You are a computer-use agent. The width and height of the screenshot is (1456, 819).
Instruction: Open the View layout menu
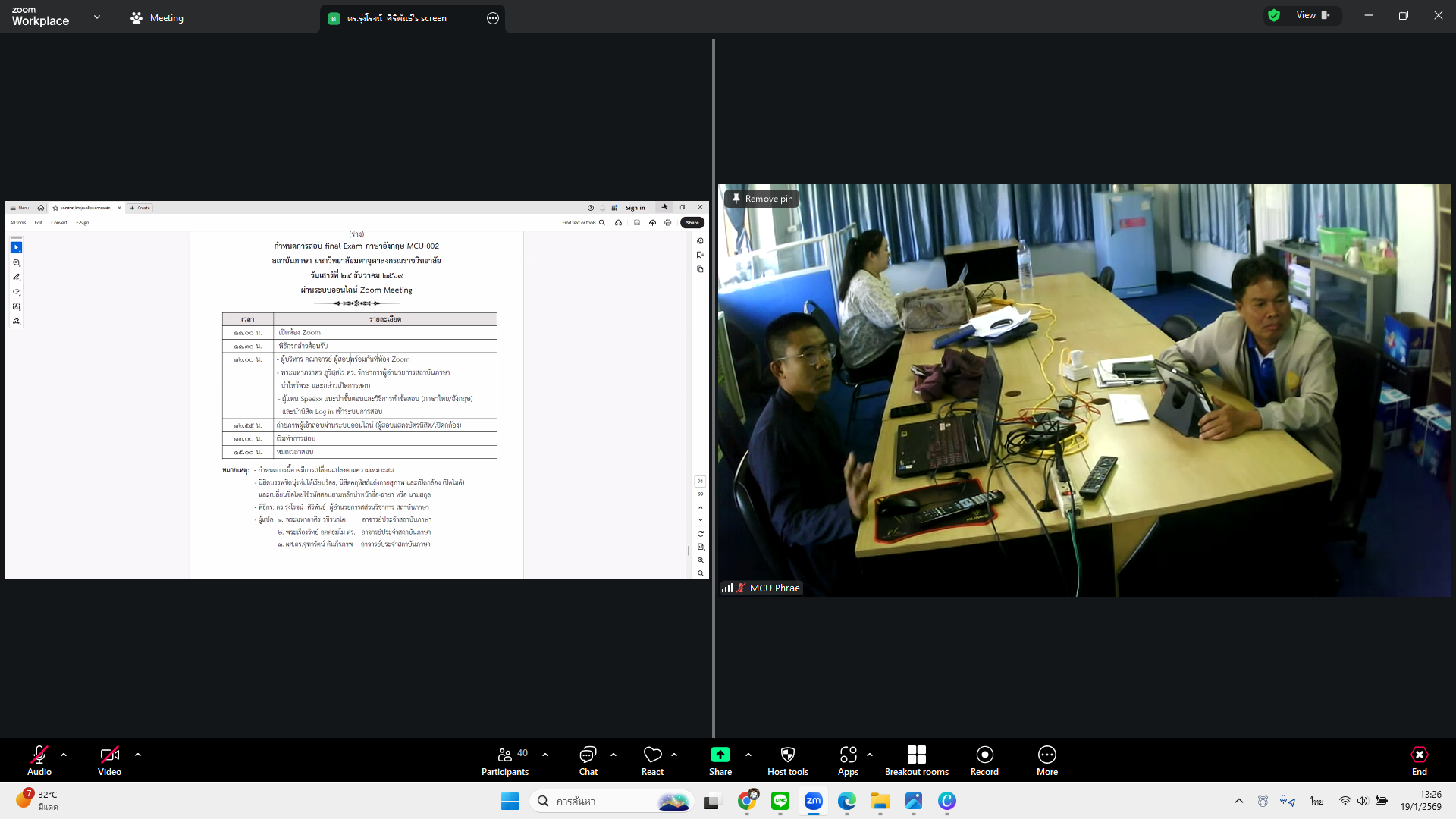(1312, 15)
